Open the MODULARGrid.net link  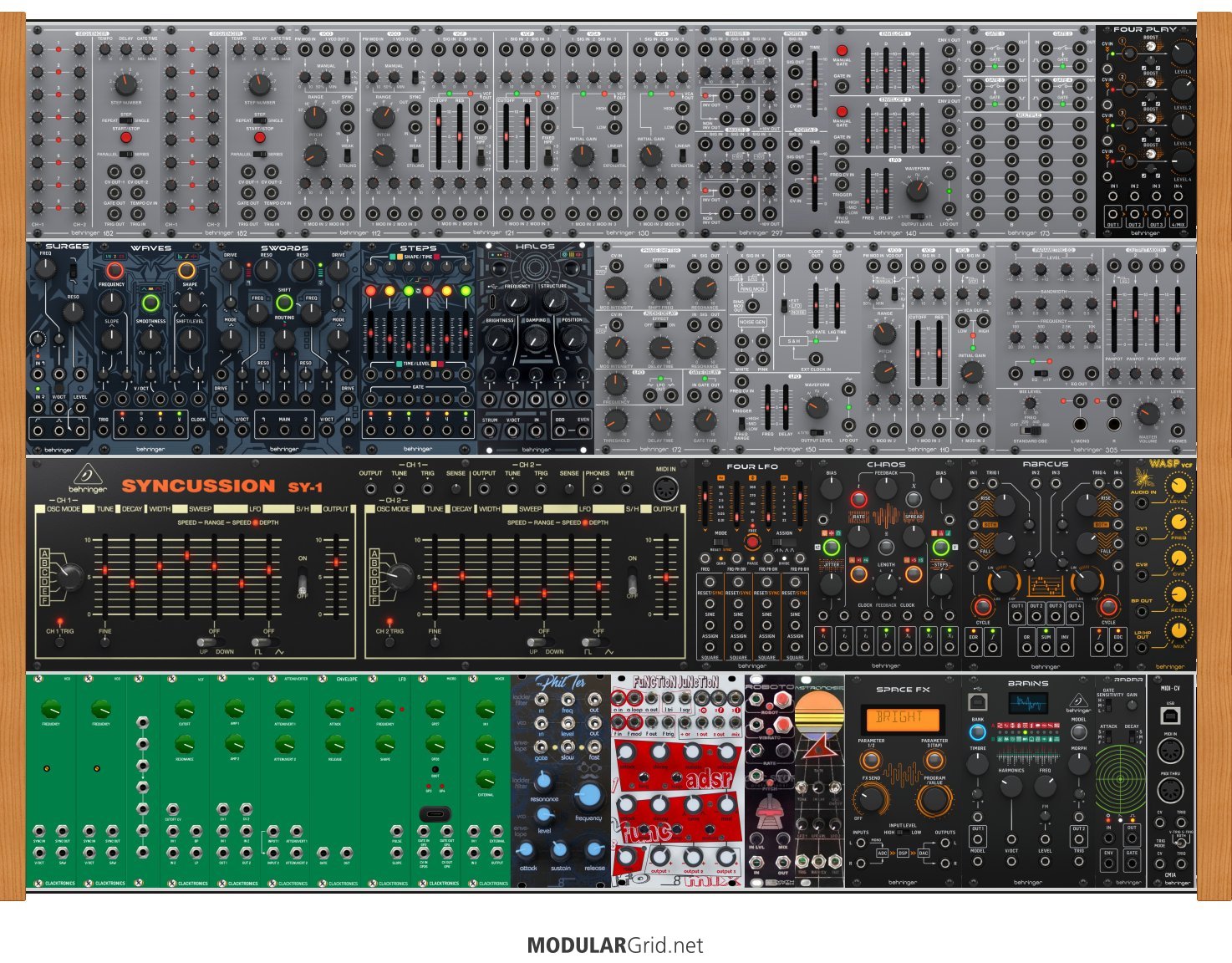pyautogui.click(x=615, y=945)
